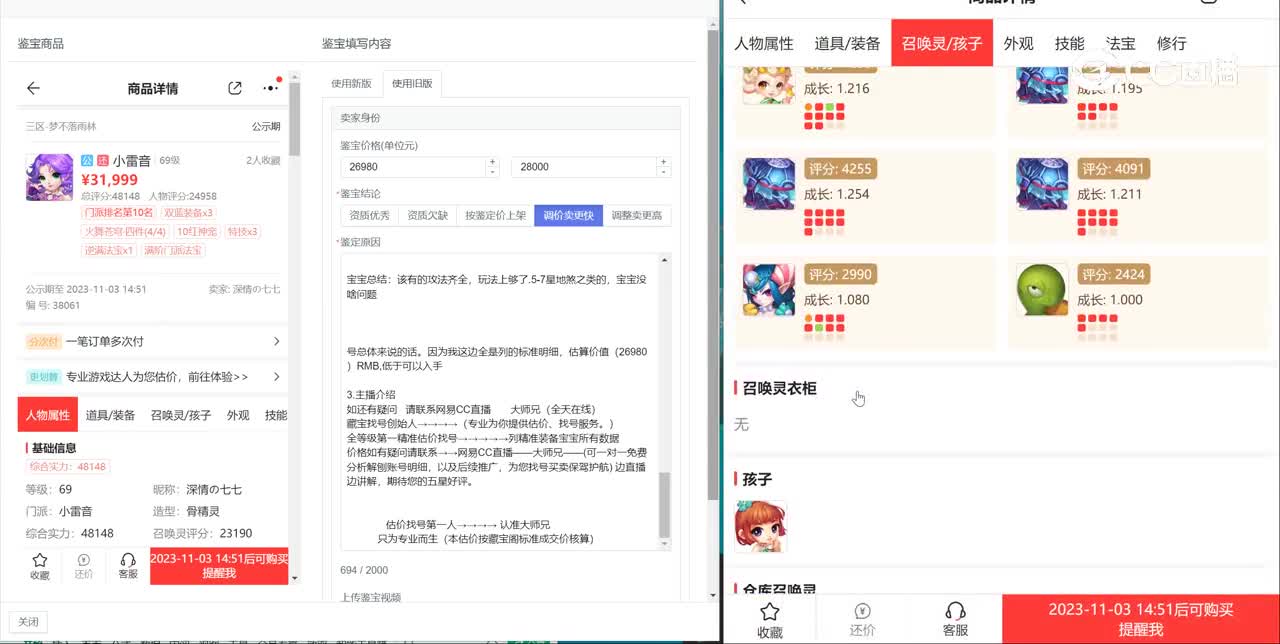Select 调价卖更快 conclusion option
The height and width of the screenshot is (644, 1280).
coord(568,215)
